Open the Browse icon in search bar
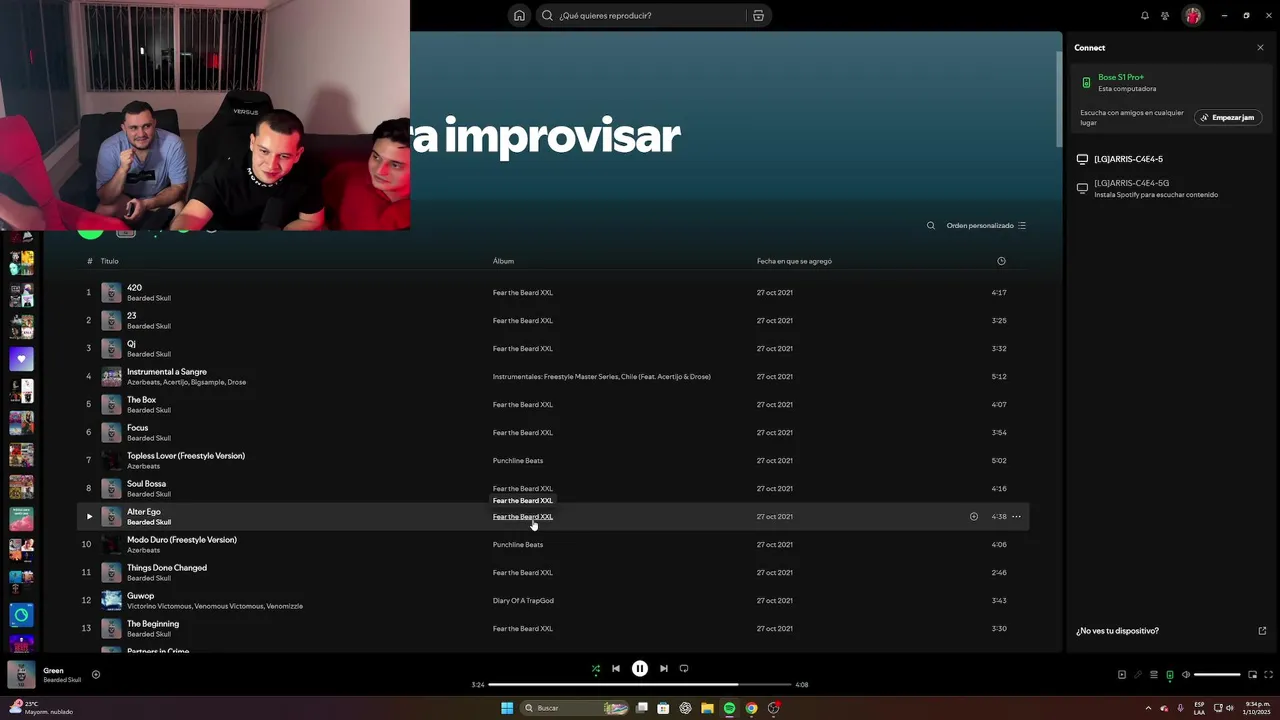Image resolution: width=1280 pixels, height=720 pixels. pyautogui.click(x=758, y=15)
